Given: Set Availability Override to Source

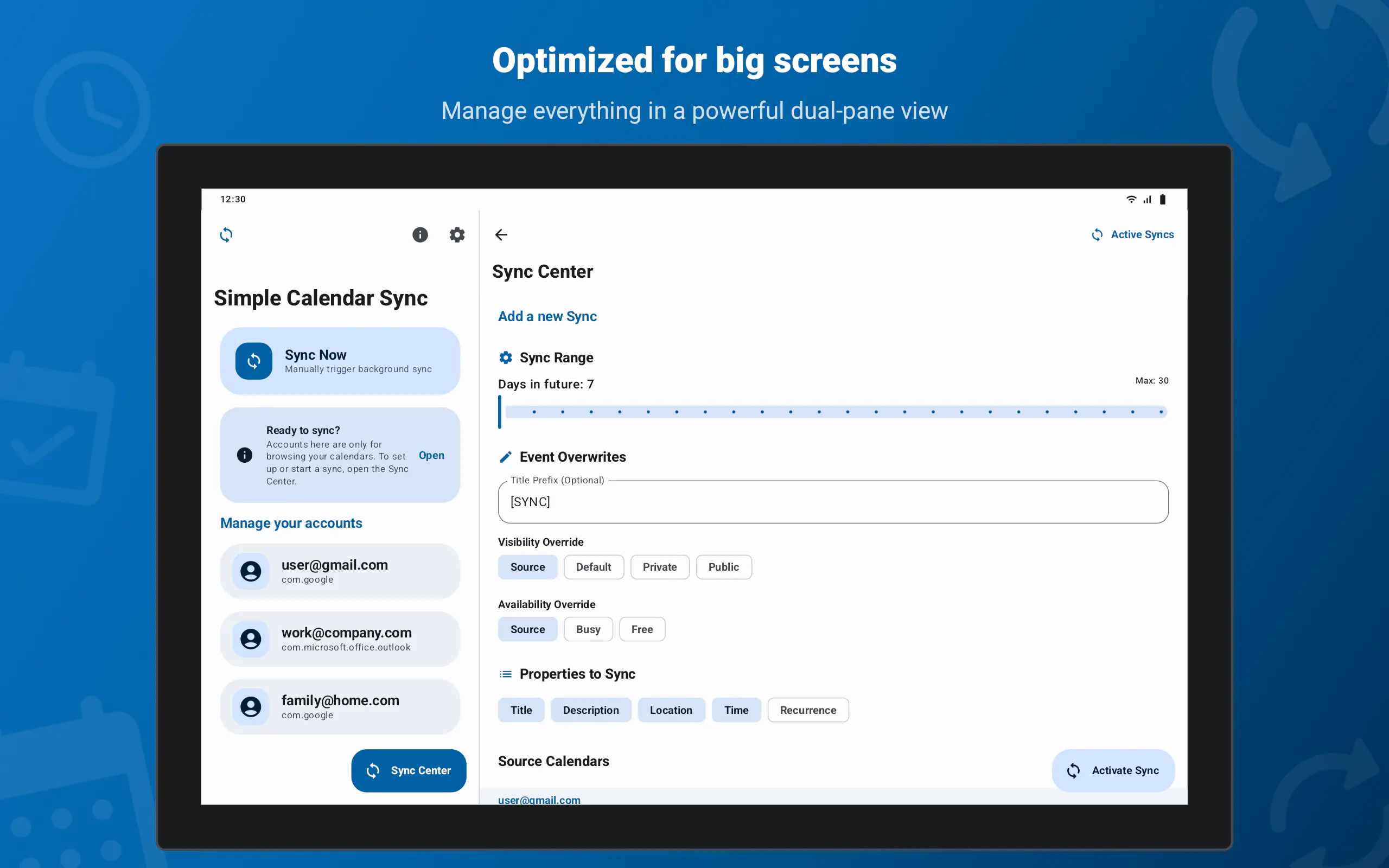Looking at the screenshot, I should point(527,630).
